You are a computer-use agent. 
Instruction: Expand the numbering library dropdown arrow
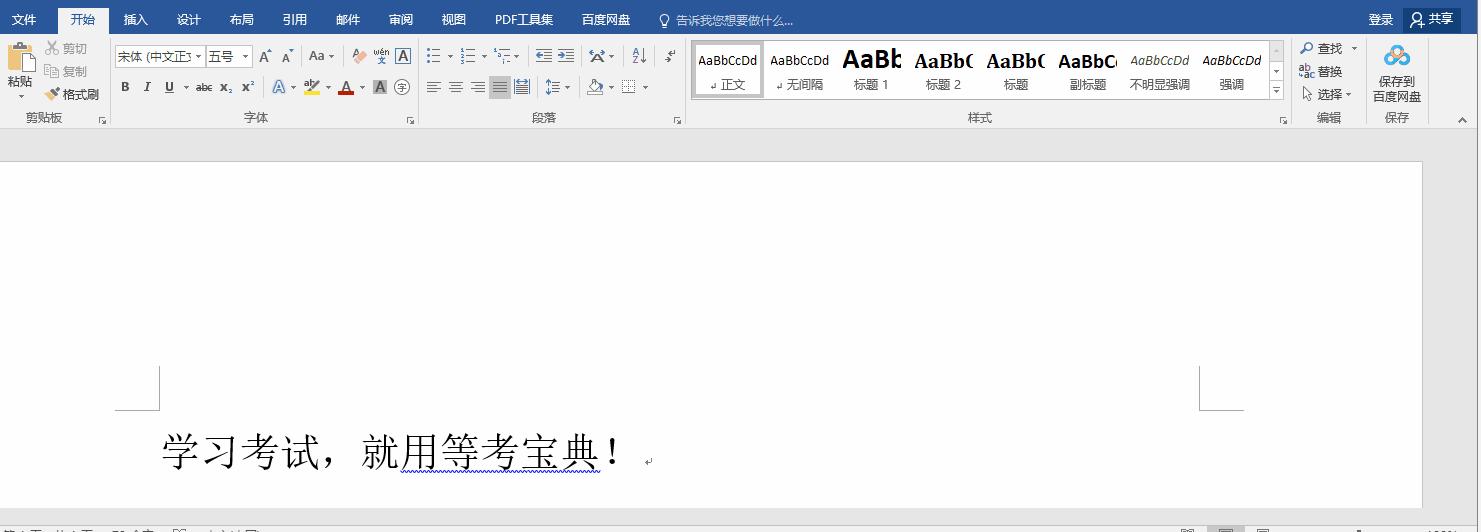point(484,57)
